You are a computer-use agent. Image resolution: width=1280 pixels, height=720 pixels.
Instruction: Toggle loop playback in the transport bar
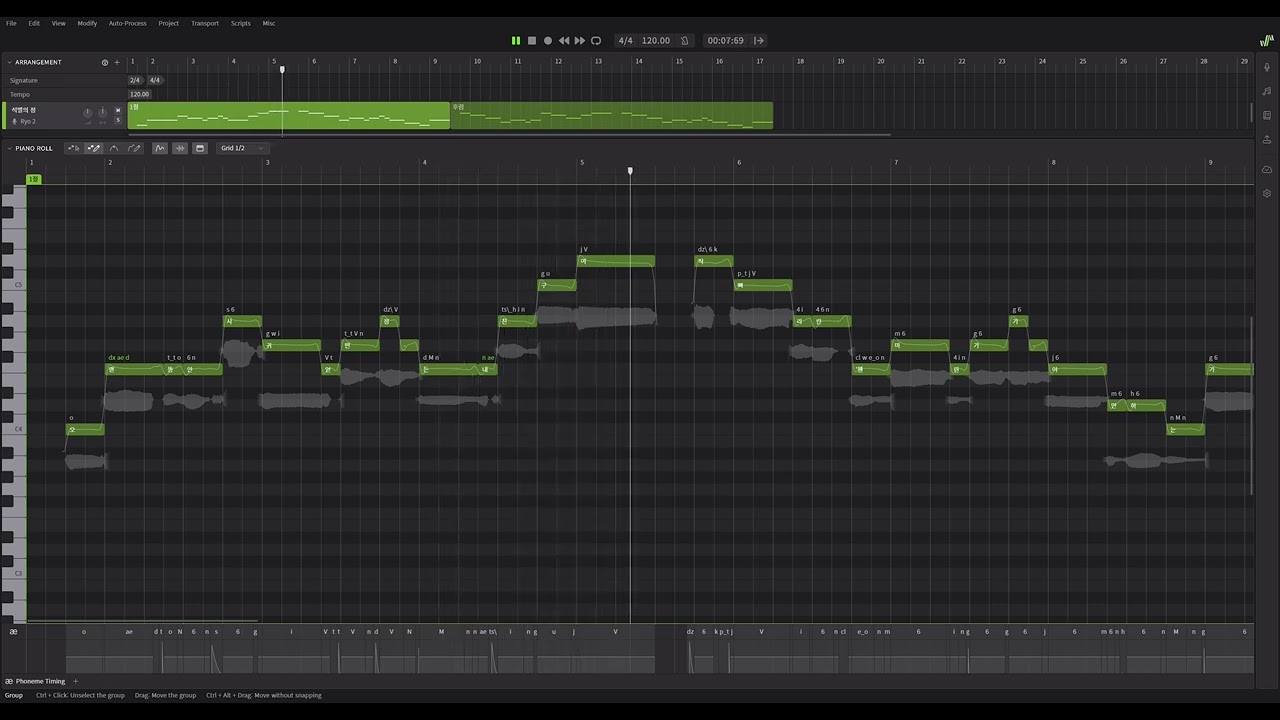click(x=596, y=41)
